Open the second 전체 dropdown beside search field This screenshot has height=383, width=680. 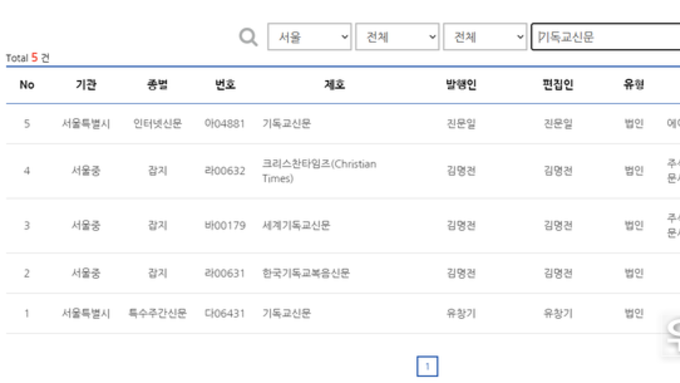pyautogui.click(x=485, y=37)
